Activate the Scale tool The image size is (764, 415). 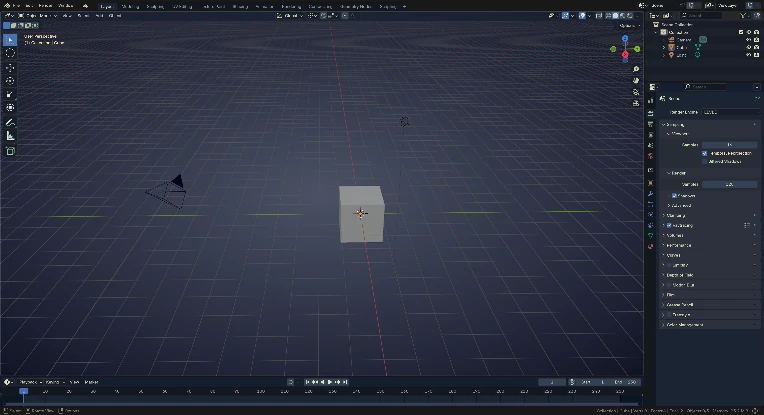pyautogui.click(x=10, y=94)
